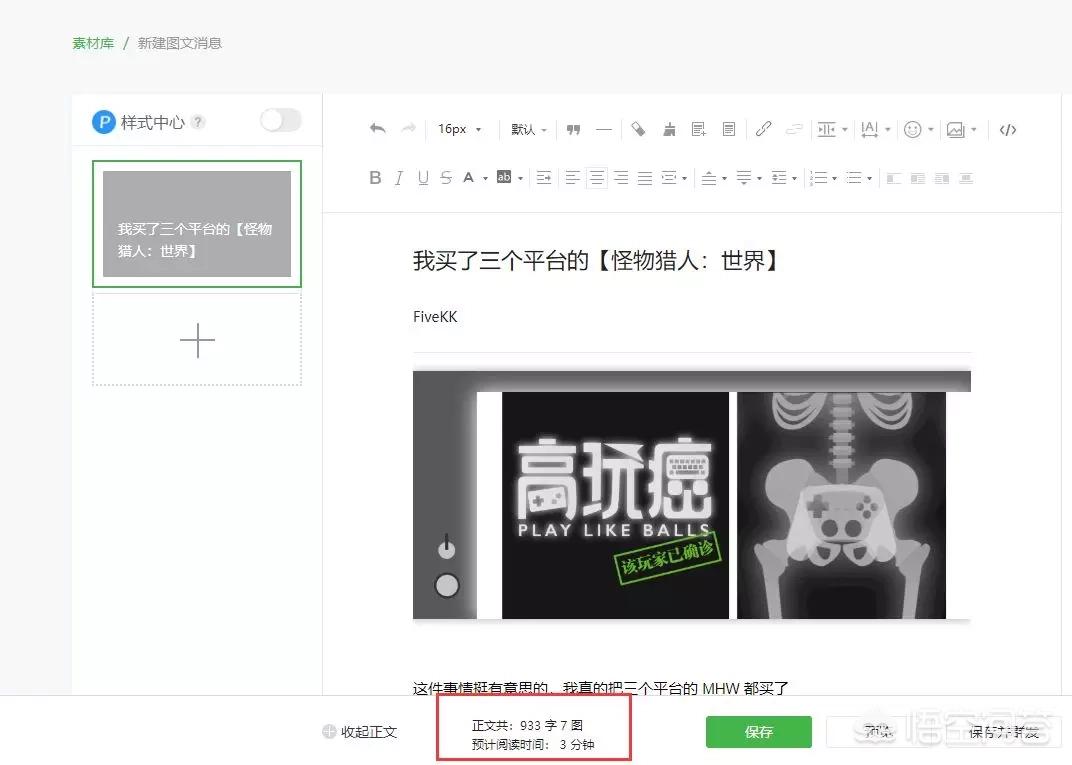Click the help question mark beside 样式中心

198,122
